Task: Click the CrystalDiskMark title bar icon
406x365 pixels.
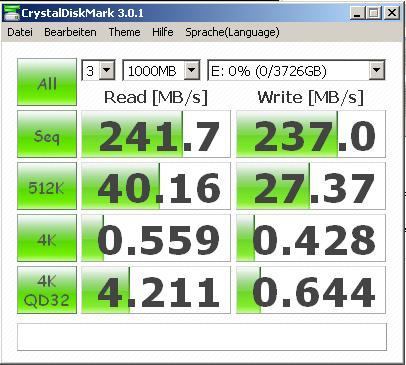Action: click(11, 13)
